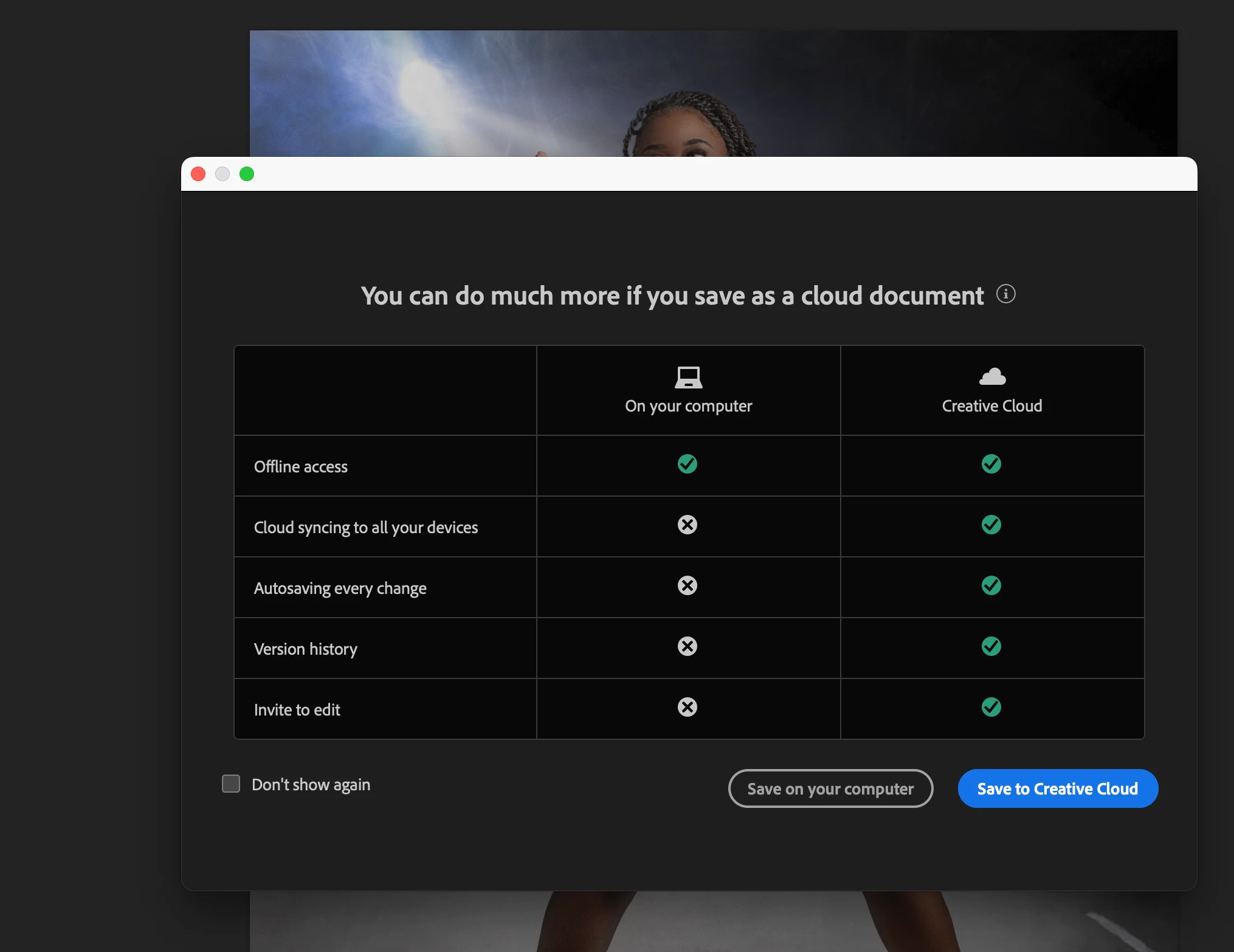Click Creative Cloud checkmark for Cloud syncing
The width and height of the screenshot is (1234, 952).
[x=991, y=525]
